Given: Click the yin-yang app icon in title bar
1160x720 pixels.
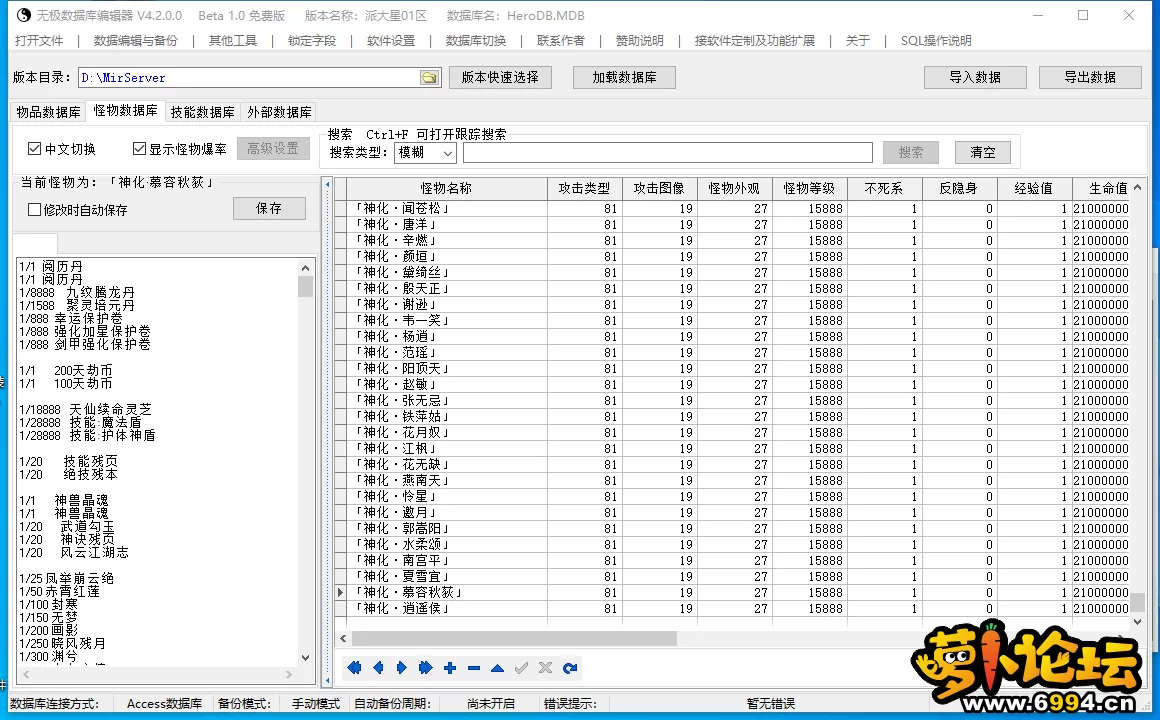Looking at the screenshot, I should pos(24,15).
